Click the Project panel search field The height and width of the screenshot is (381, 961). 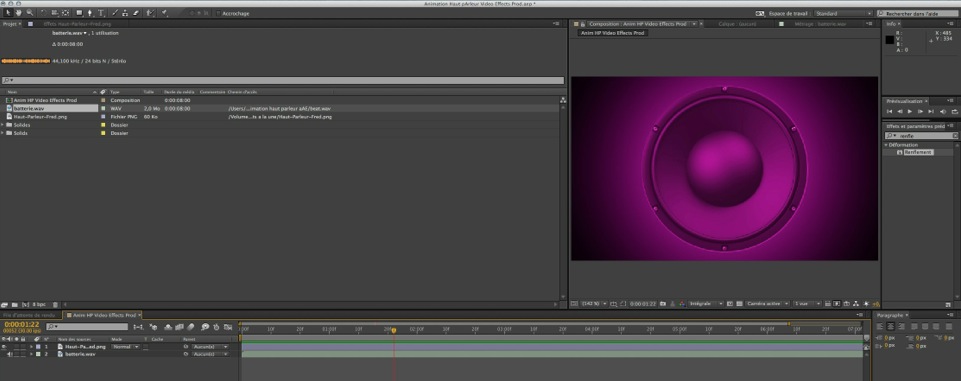283,80
